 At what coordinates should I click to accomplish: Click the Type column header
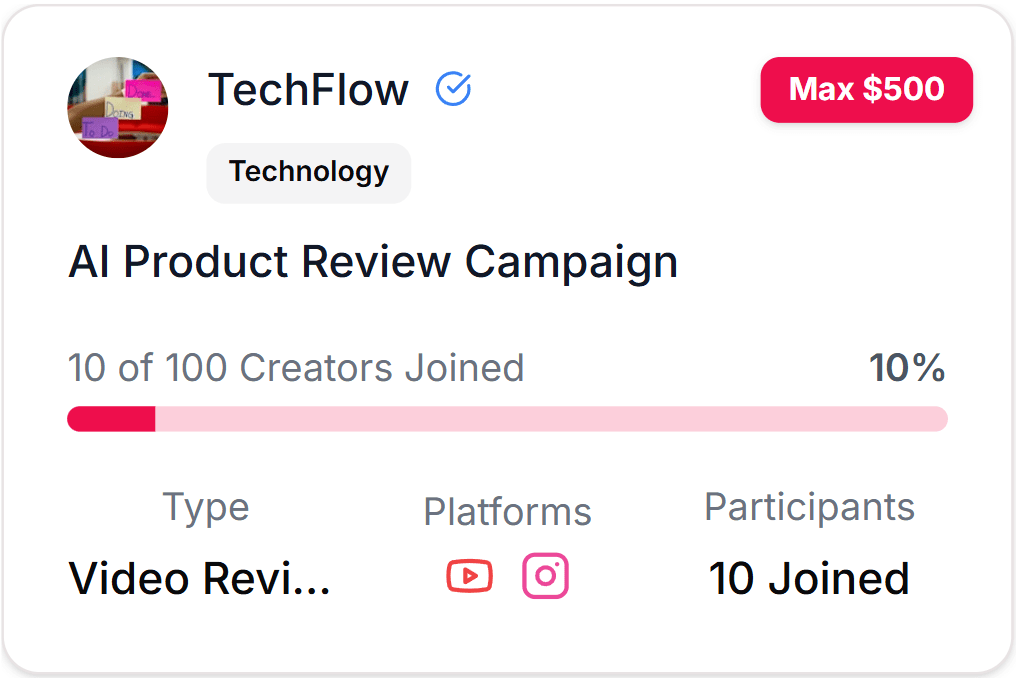(206, 507)
